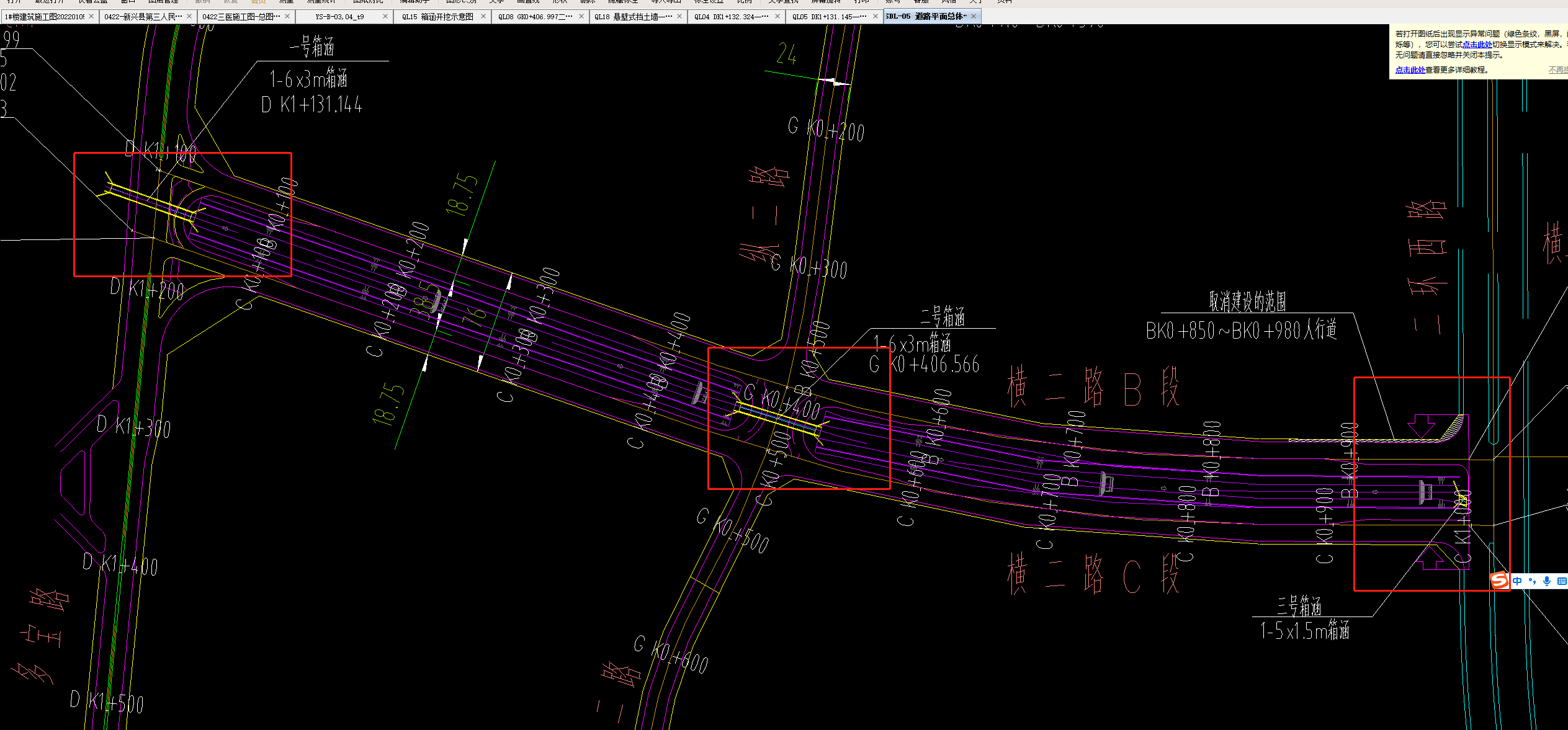
Task: Toggle the IME punctuation mode button
Action: click(1532, 581)
